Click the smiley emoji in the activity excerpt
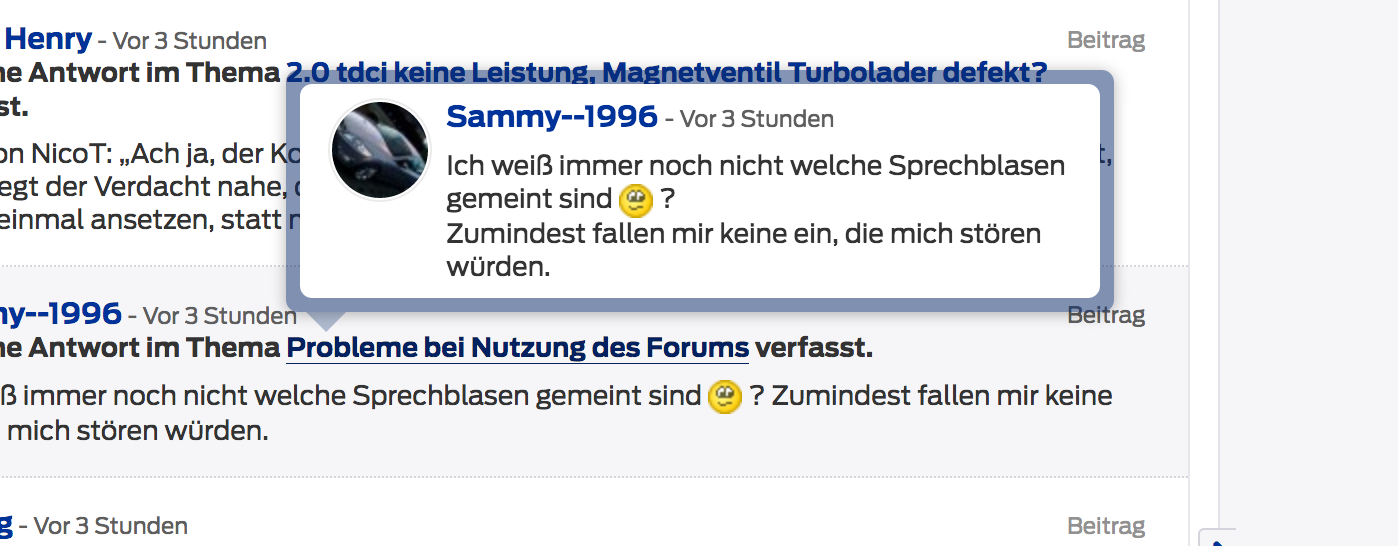The image size is (1398, 546). [724, 397]
